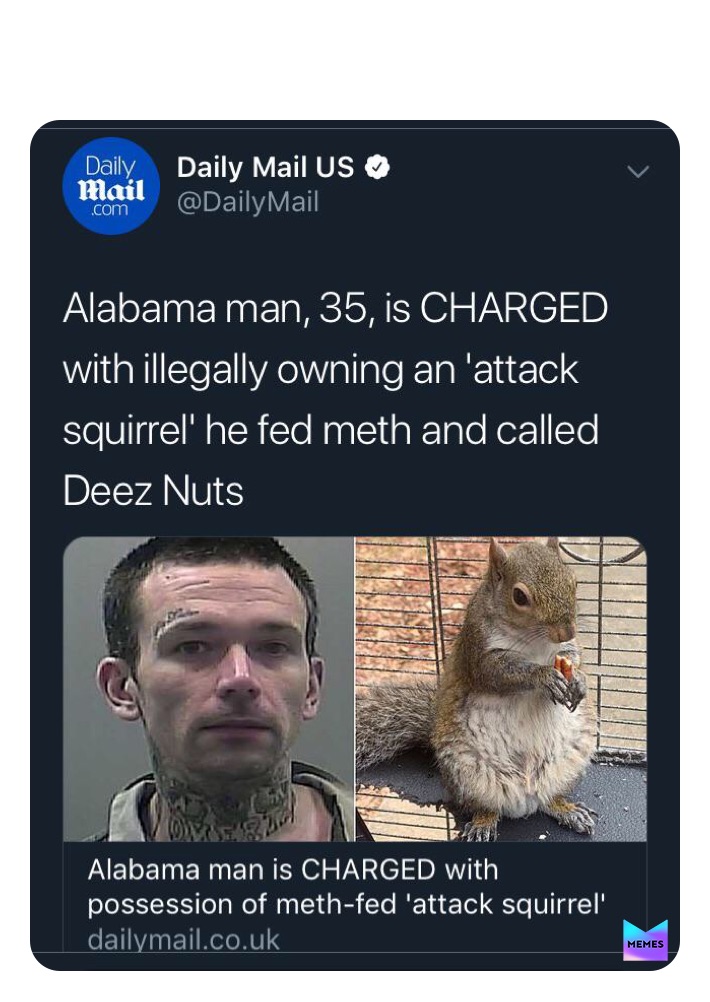Click the verified badge next to Daily Mail US
The height and width of the screenshot is (1002, 710).
click(x=377, y=167)
